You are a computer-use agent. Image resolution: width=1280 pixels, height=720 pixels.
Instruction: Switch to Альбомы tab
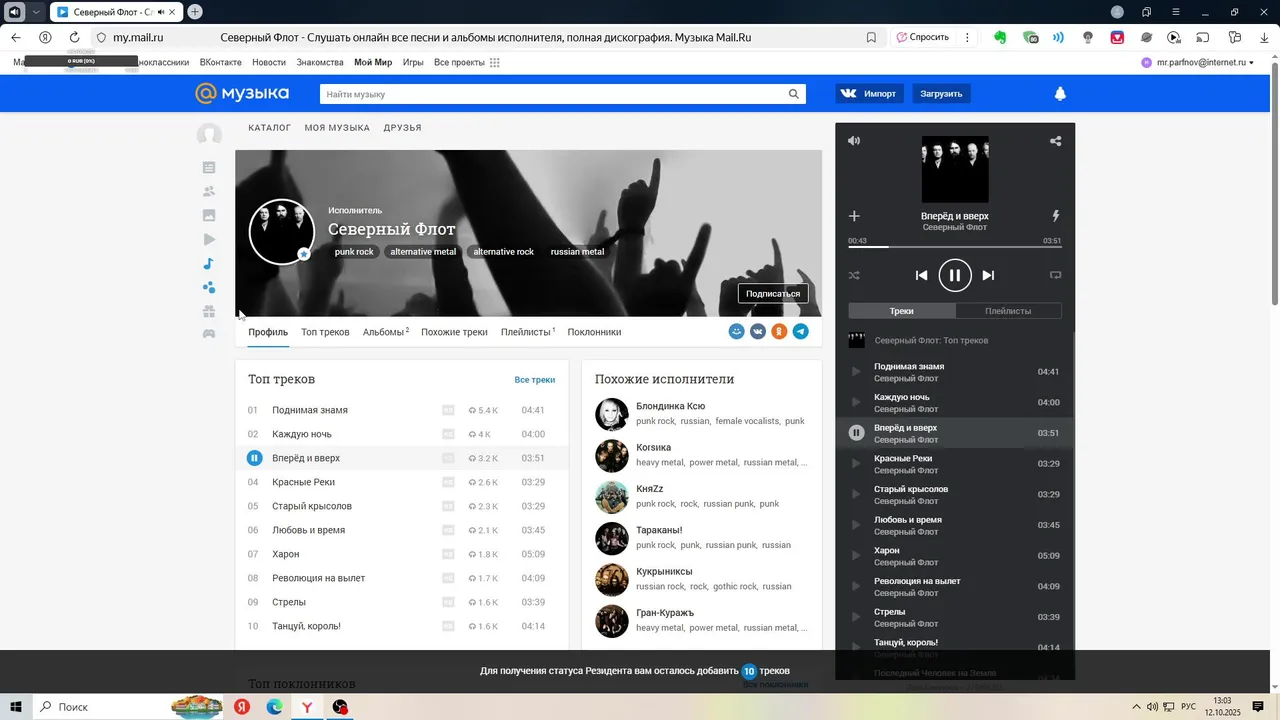click(x=386, y=332)
